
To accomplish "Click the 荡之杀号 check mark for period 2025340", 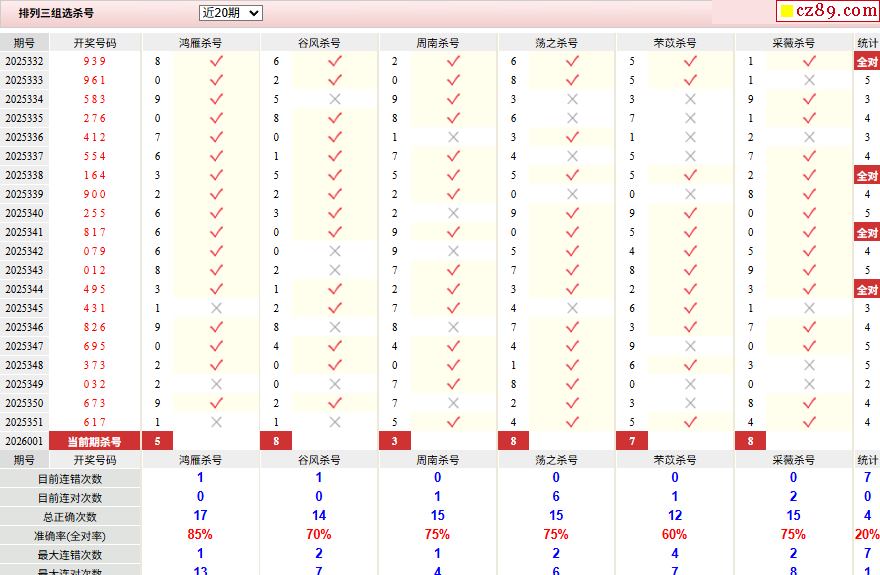I will click(x=572, y=213).
